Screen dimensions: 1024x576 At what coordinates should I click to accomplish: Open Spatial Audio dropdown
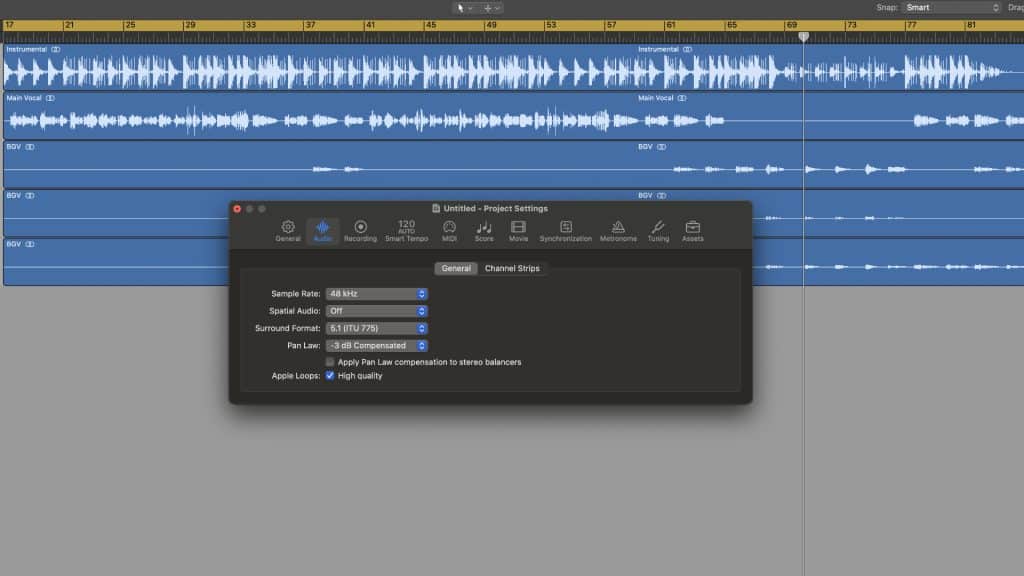pyautogui.click(x=377, y=311)
